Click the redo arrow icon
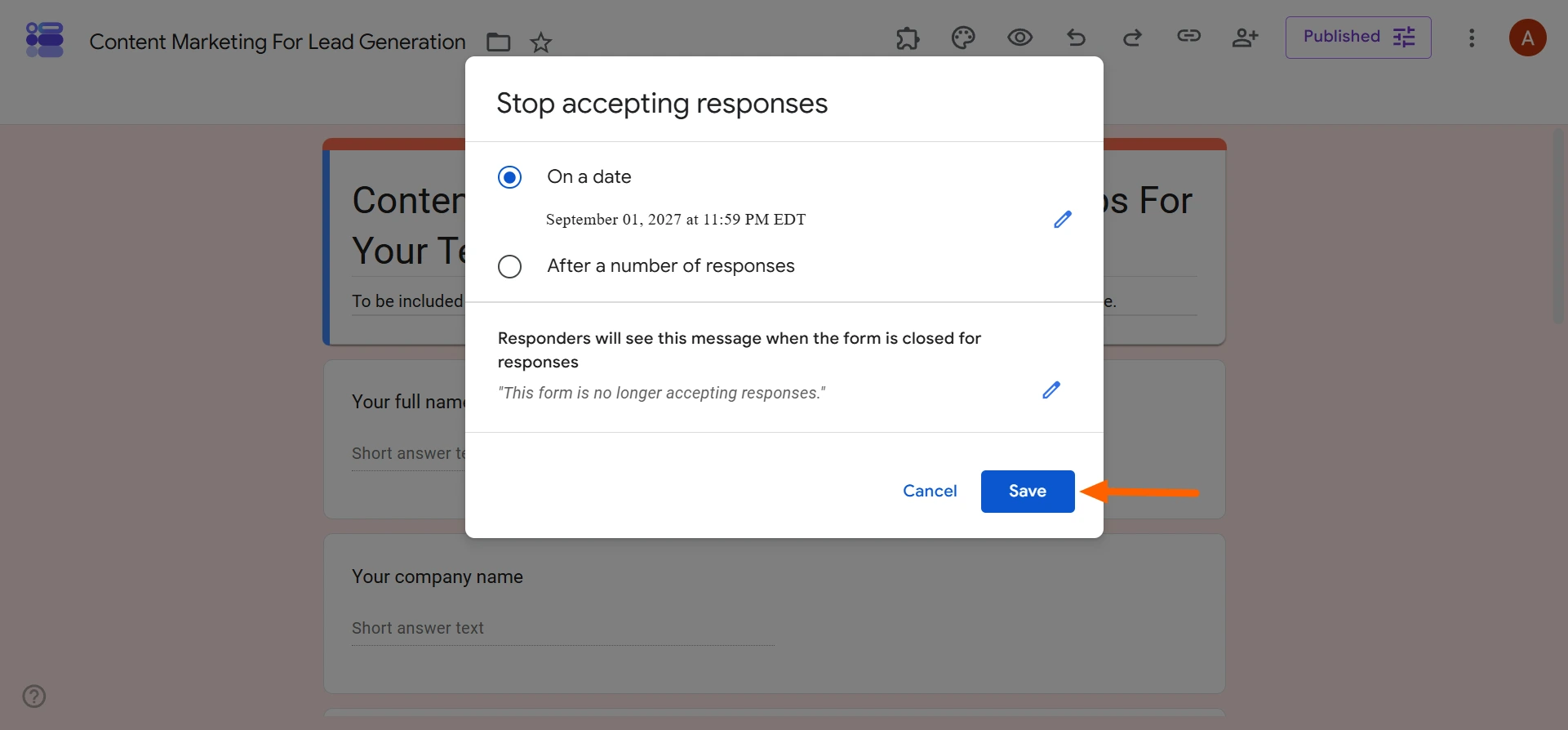This screenshot has width=1568, height=730. [x=1132, y=38]
